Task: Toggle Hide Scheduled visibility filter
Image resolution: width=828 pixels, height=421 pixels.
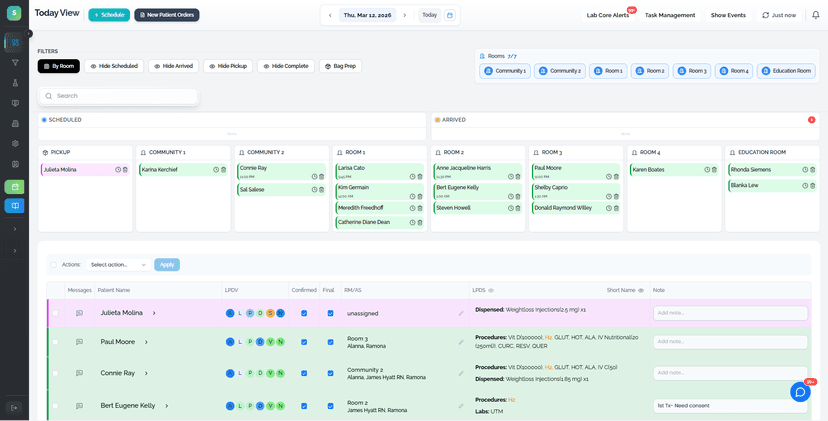Action: (x=114, y=66)
